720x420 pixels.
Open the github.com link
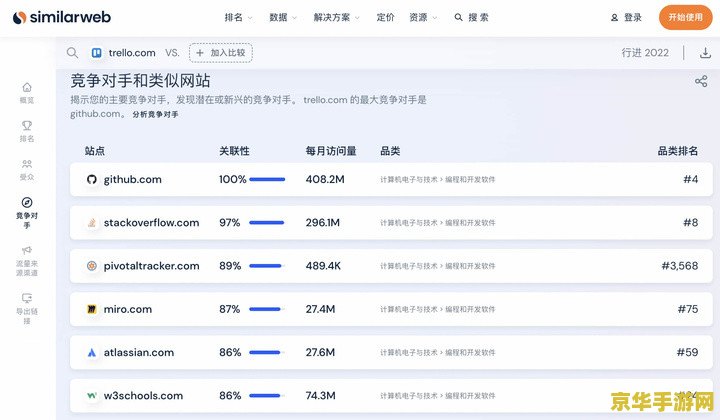point(133,179)
